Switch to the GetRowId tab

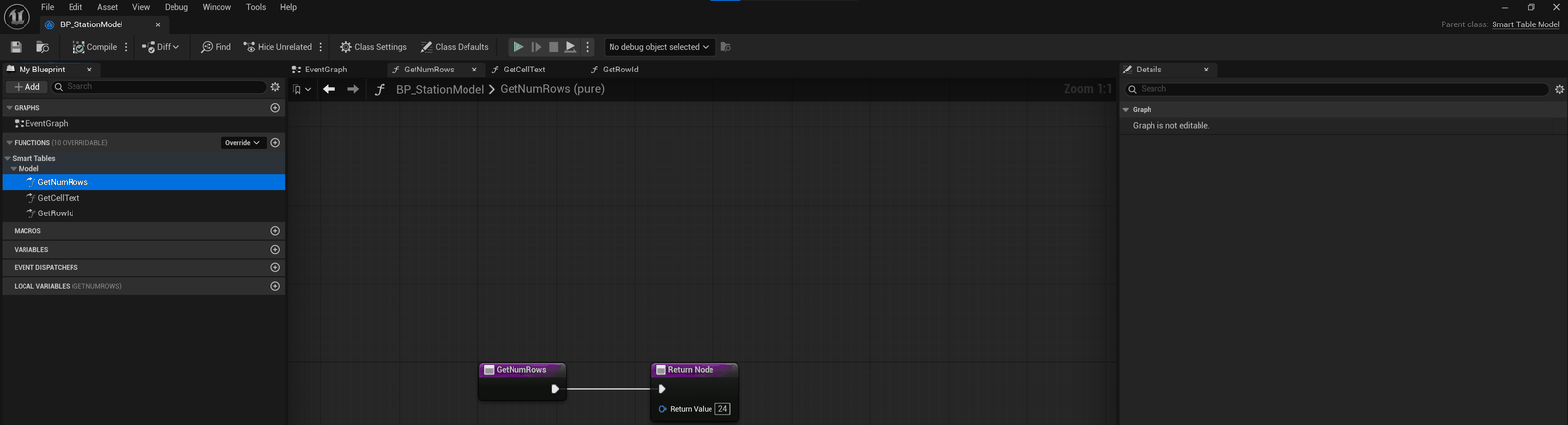[x=620, y=70]
